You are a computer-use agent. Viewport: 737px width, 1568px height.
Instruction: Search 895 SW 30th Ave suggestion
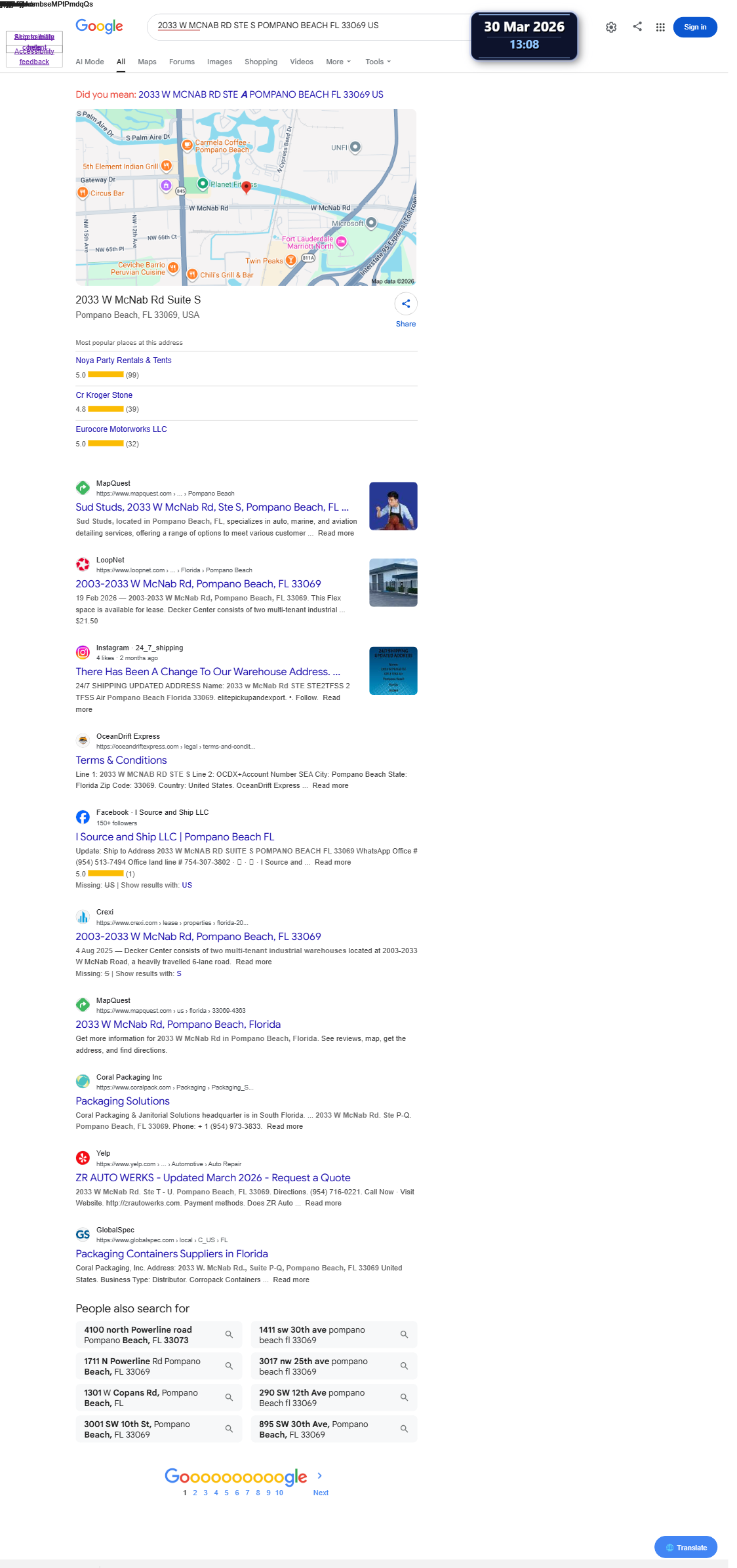(x=334, y=1429)
